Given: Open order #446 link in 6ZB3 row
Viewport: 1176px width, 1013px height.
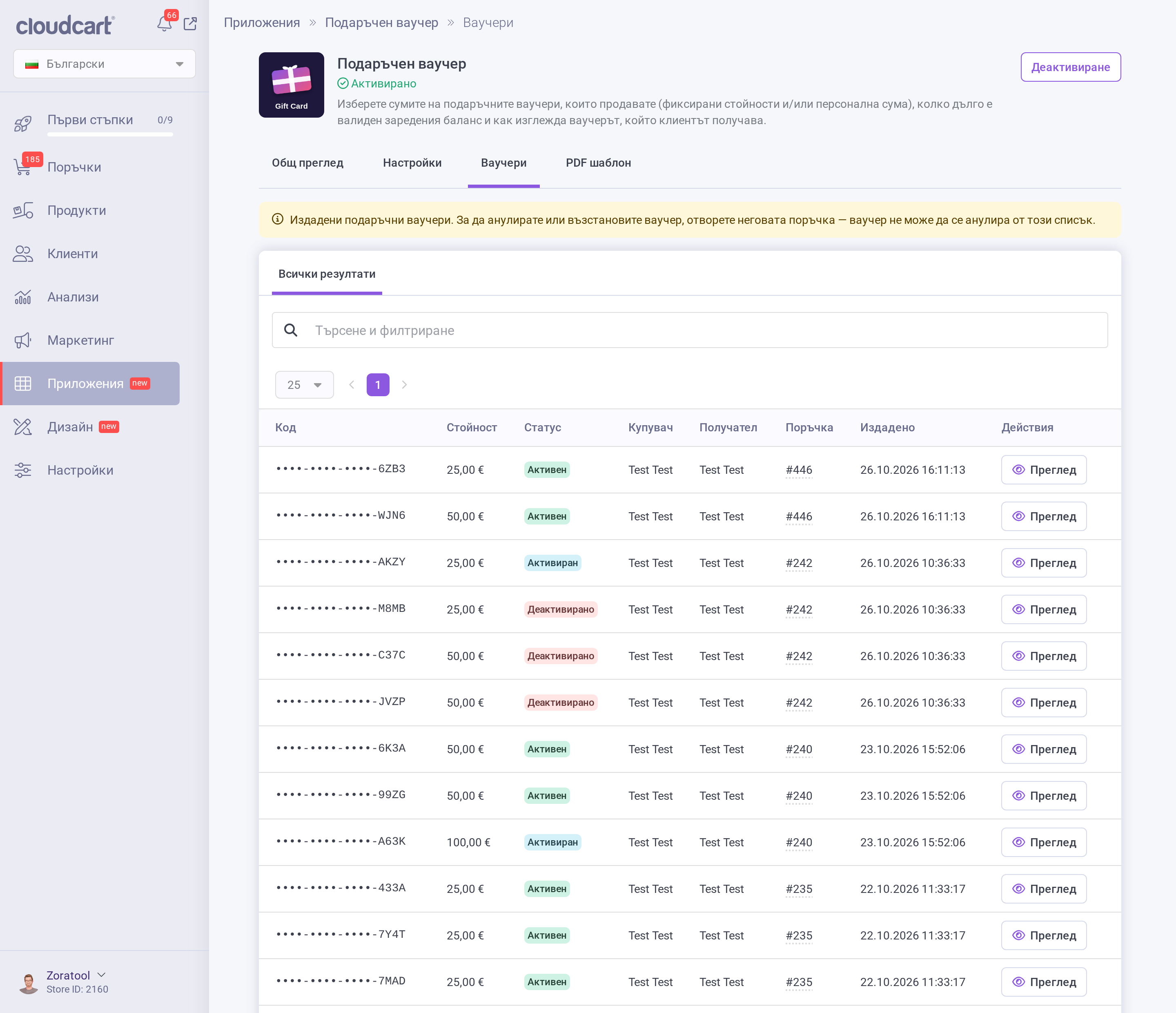Looking at the screenshot, I should click(799, 470).
